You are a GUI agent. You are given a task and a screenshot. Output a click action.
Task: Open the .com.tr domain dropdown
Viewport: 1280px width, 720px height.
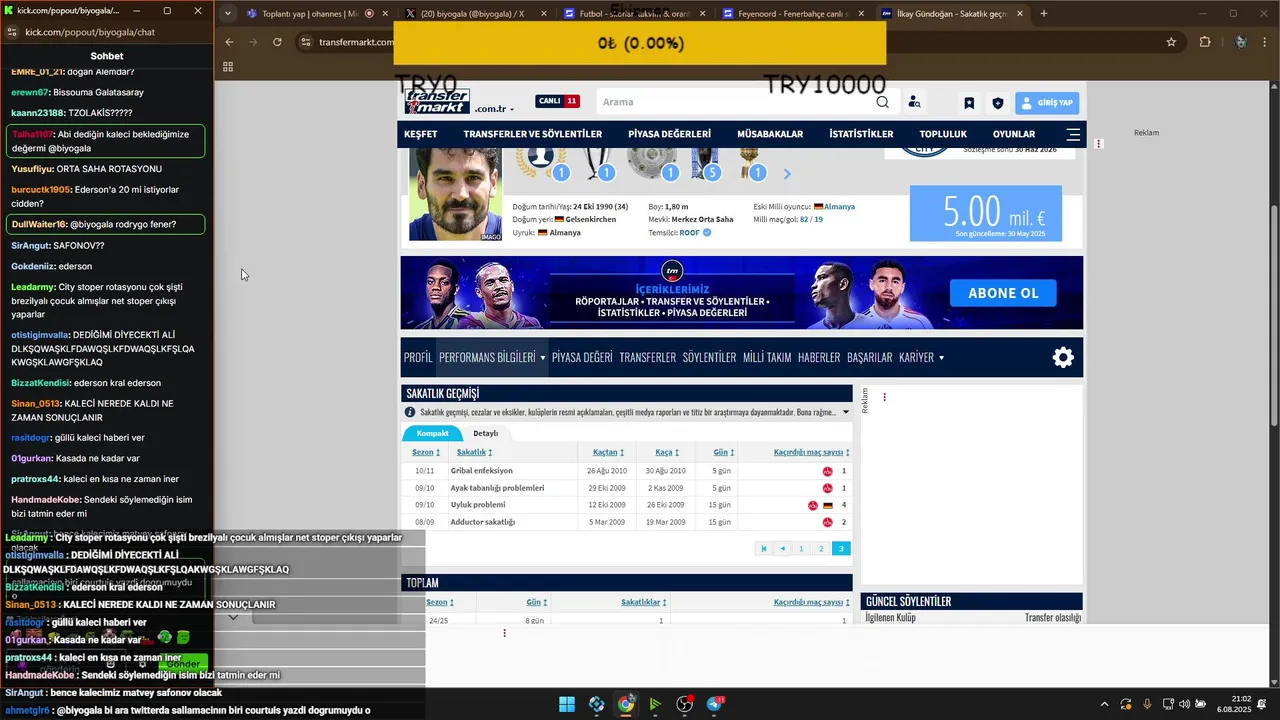(x=495, y=108)
